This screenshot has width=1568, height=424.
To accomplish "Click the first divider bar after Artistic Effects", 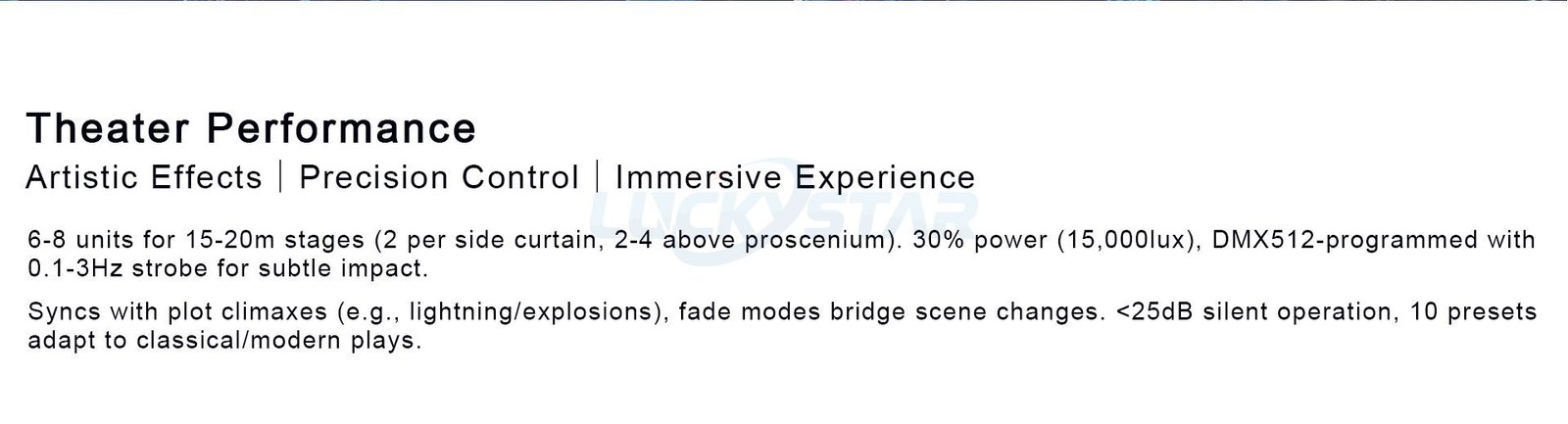I will (281, 177).
